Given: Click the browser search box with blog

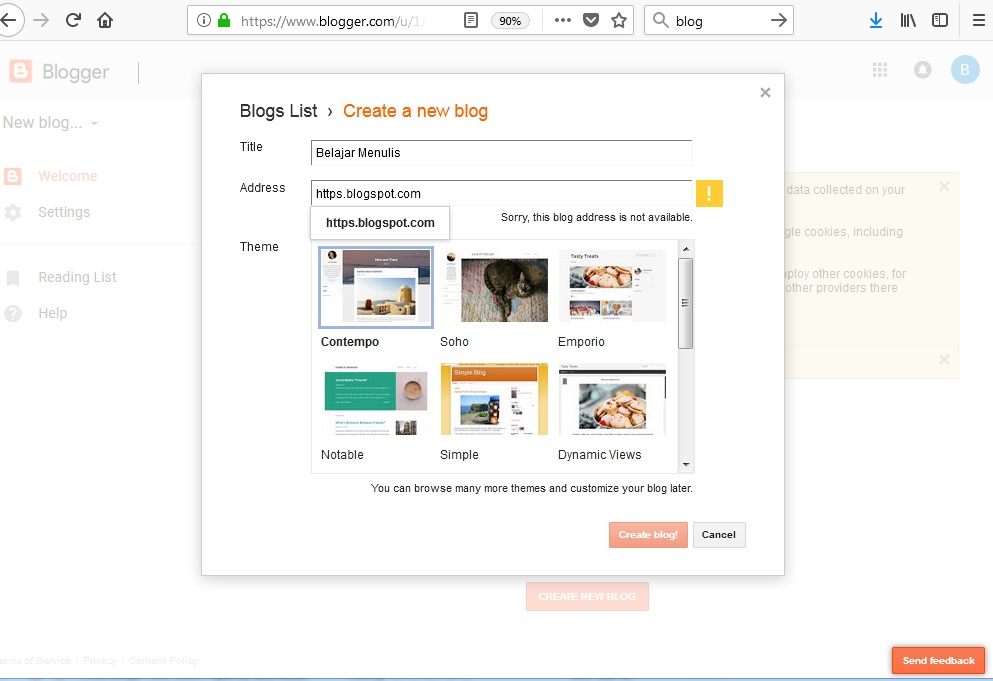Looking at the screenshot, I should [719, 21].
